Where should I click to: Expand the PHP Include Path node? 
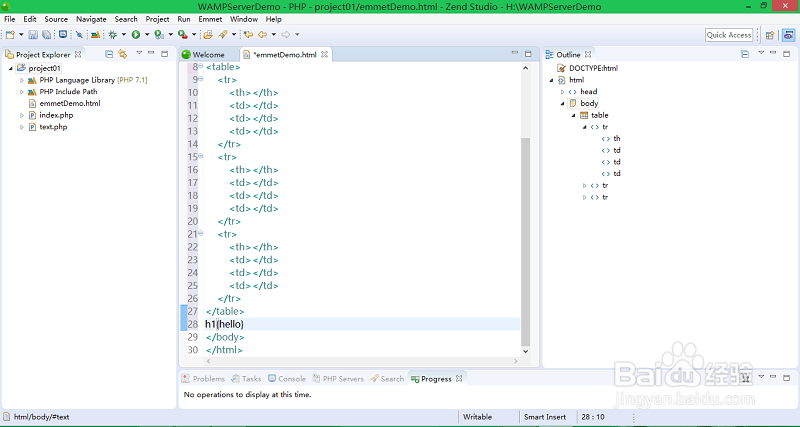(x=21, y=92)
